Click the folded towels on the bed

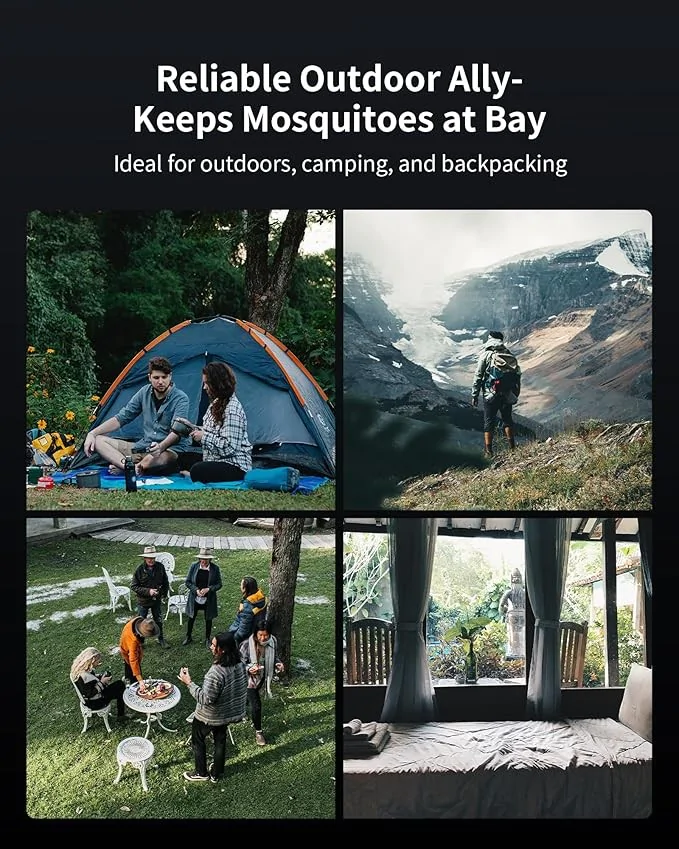point(366,737)
